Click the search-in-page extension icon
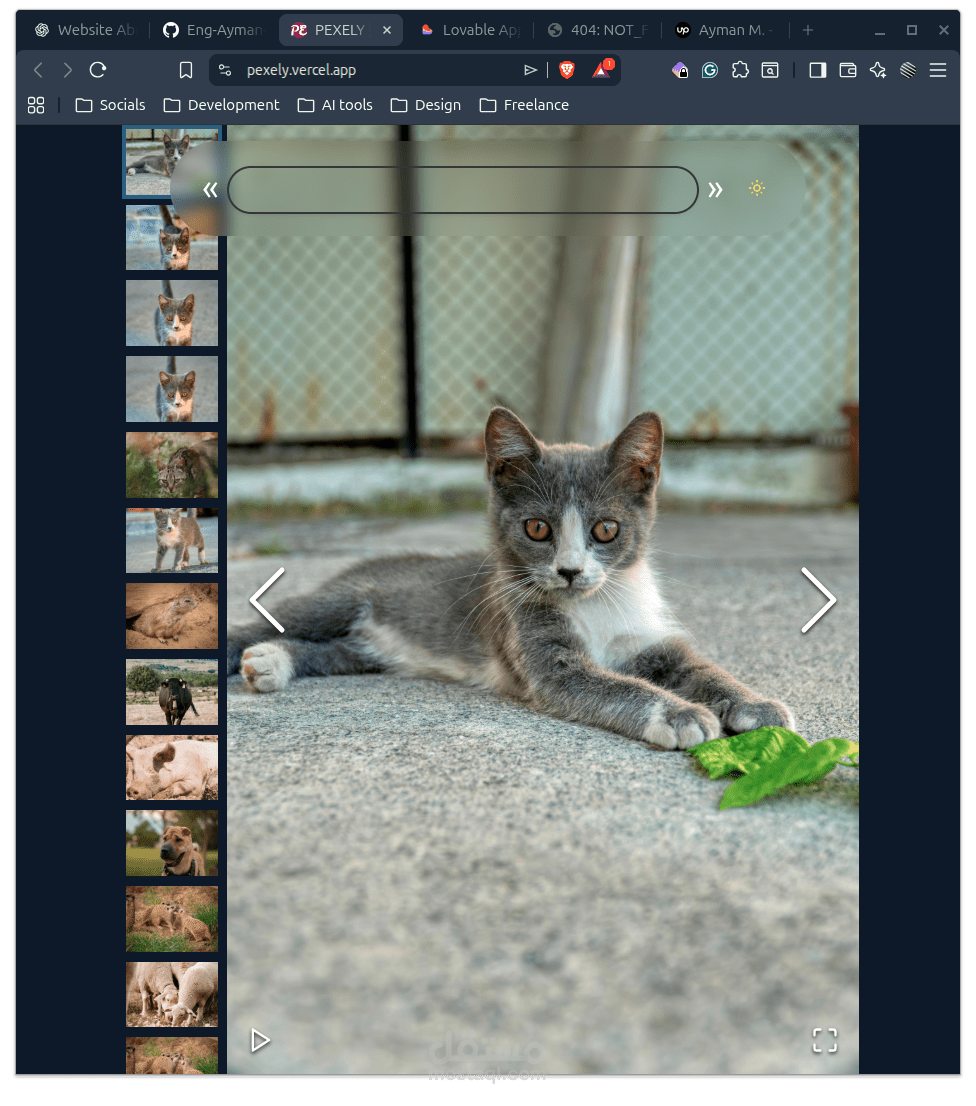Viewport: 976px width, 1106px height. [770, 70]
